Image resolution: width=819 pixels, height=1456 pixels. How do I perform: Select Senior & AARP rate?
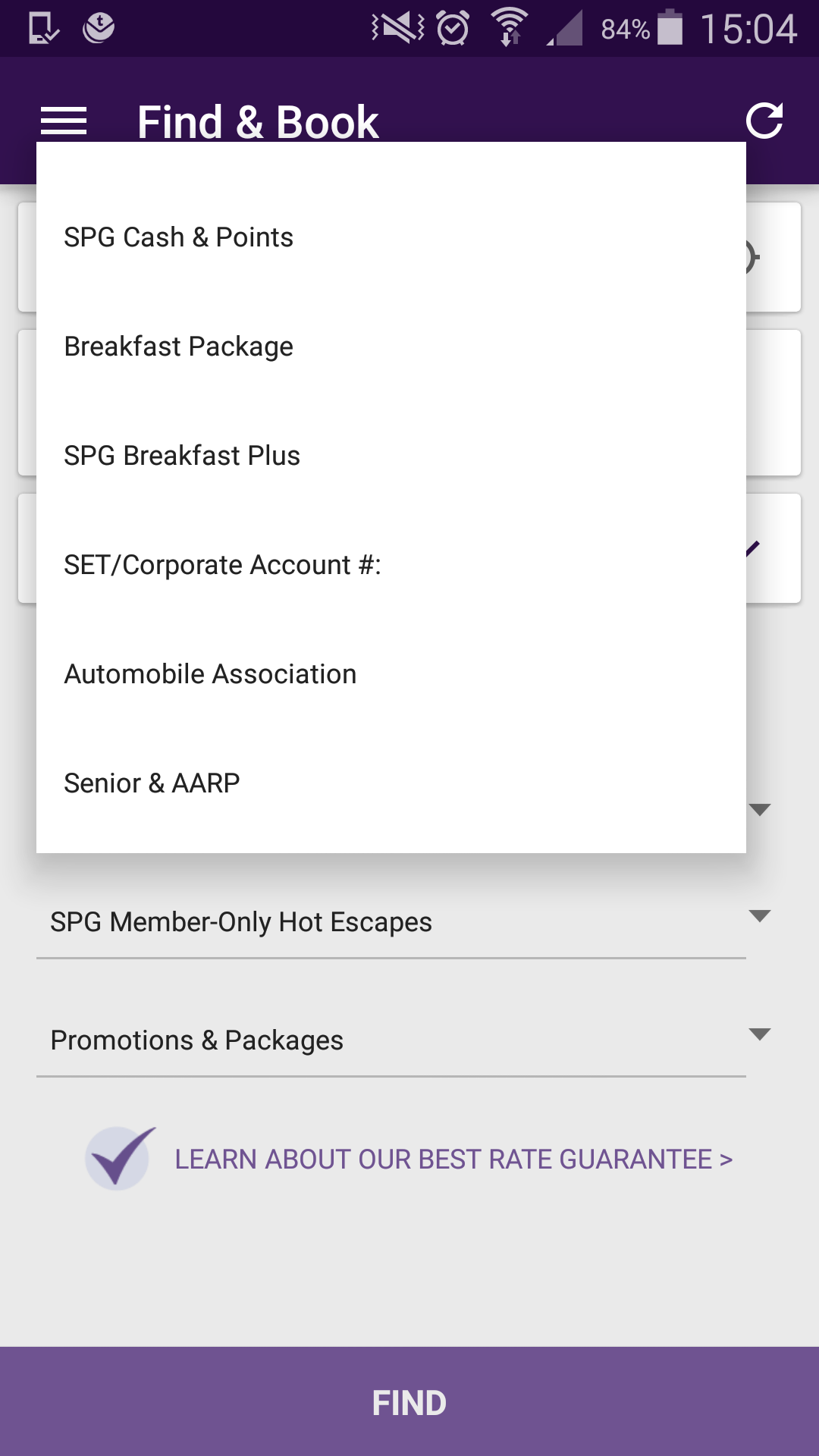[152, 783]
